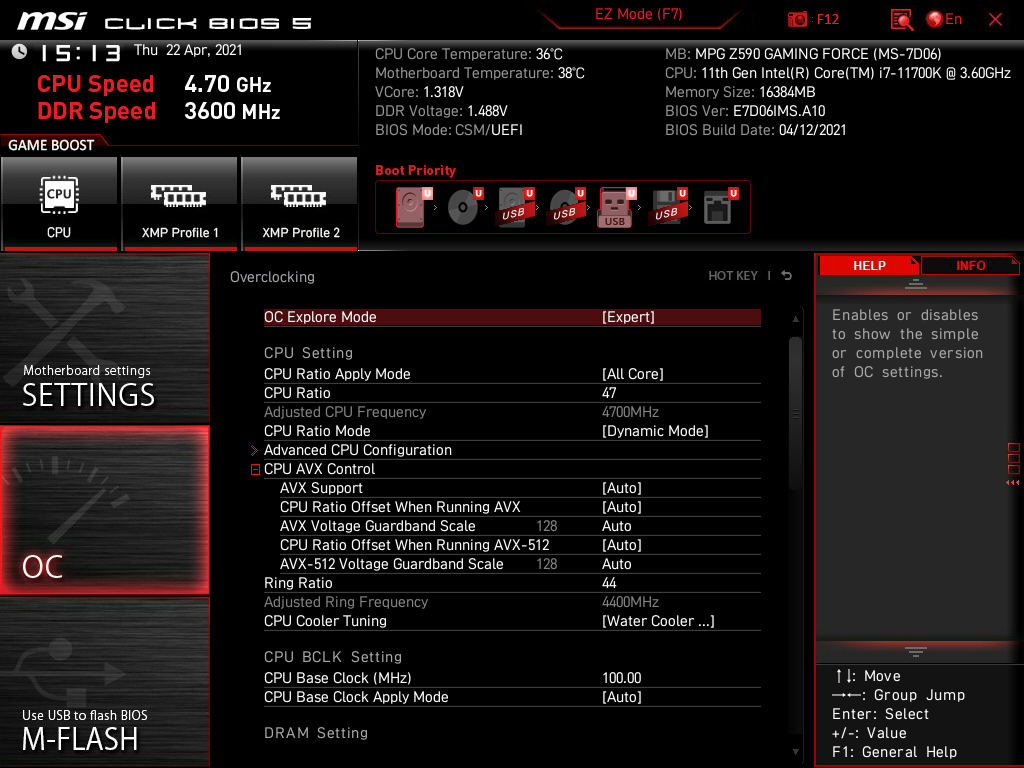Click the back arrow icon beside HOT KEY

(787, 276)
